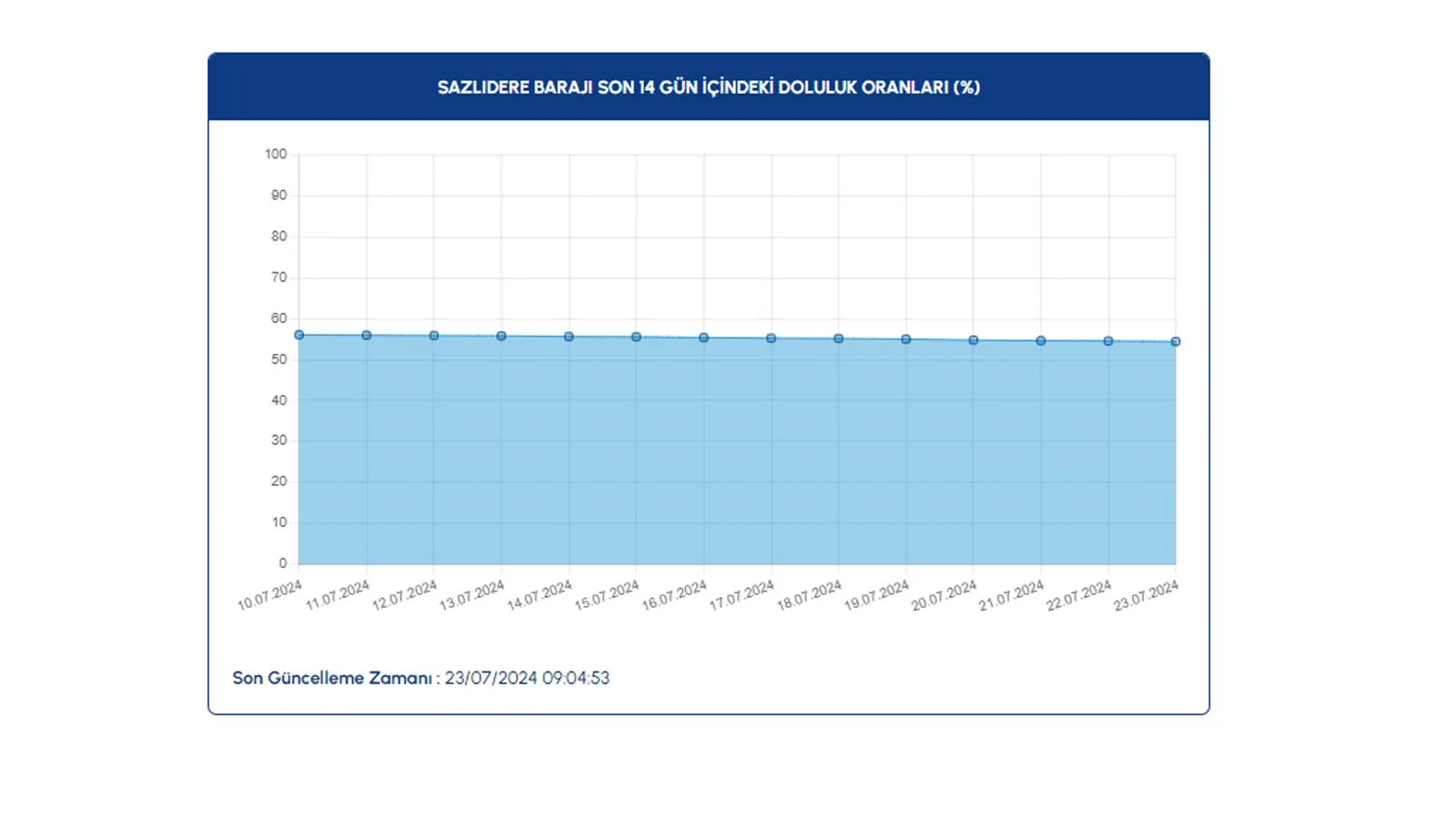
Task: Select the data point for 13.07.2024
Action: pyautogui.click(x=501, y=336)
